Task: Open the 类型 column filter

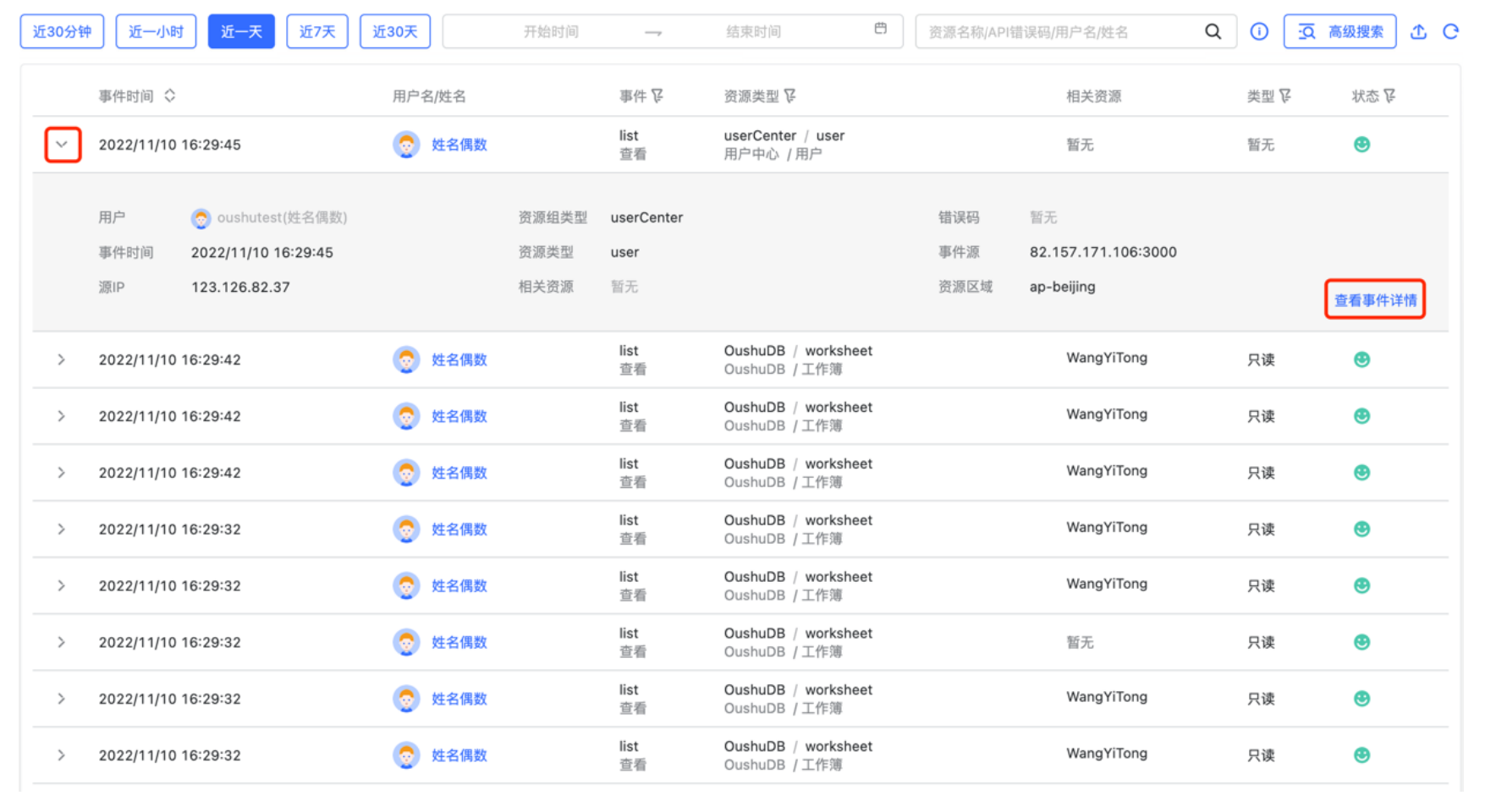Action: [1284, 96]
